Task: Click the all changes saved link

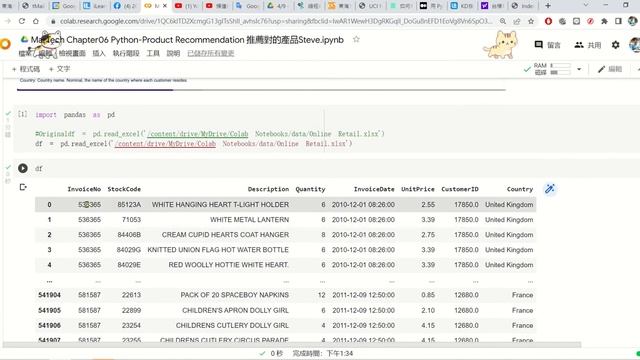Action: pyautogui.click(x=211, y=53)
